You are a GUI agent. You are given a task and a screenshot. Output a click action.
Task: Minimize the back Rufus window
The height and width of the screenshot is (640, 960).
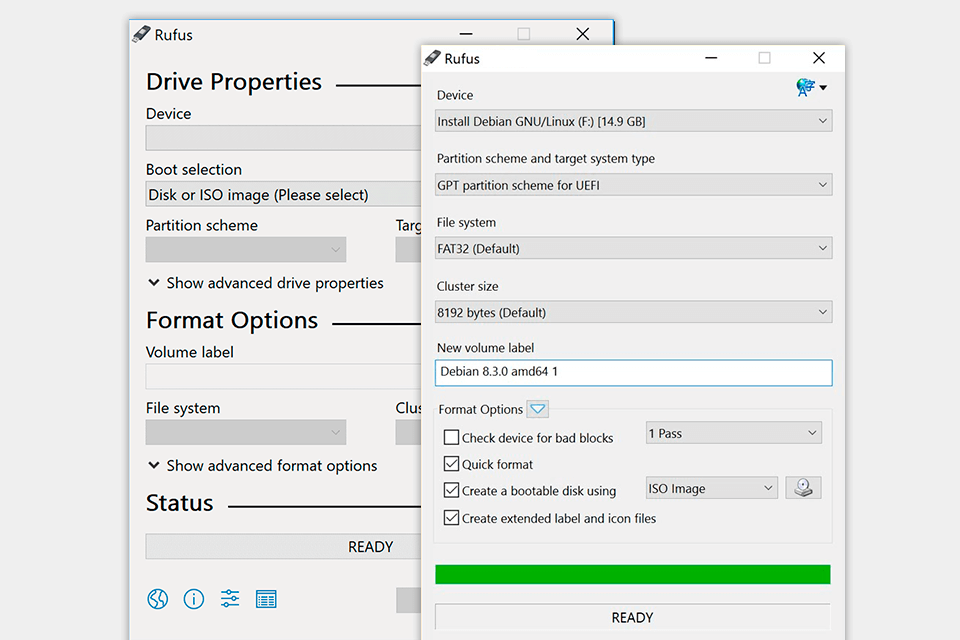click(x=466, y=34)
